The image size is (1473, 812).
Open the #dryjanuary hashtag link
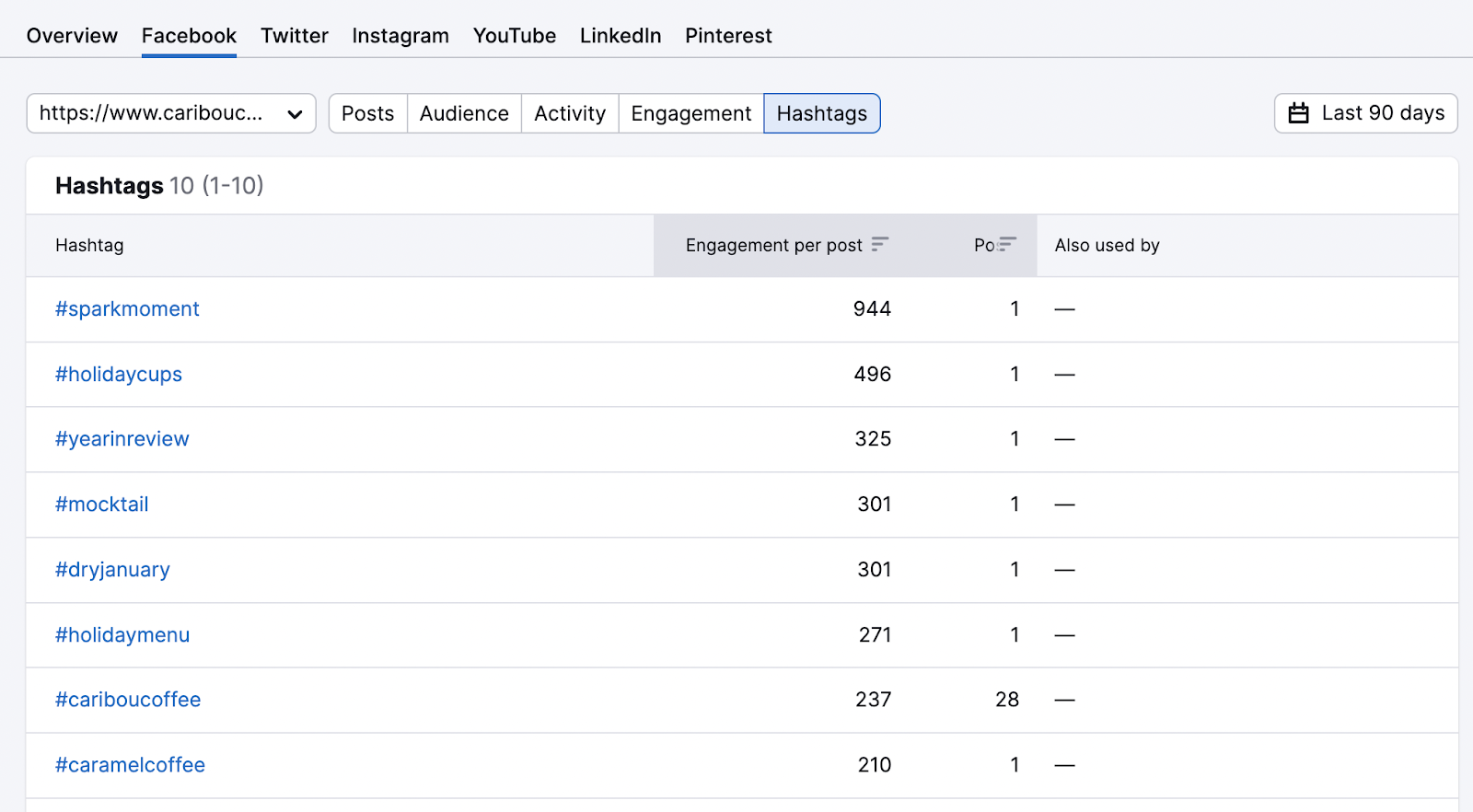coord(112,570)
